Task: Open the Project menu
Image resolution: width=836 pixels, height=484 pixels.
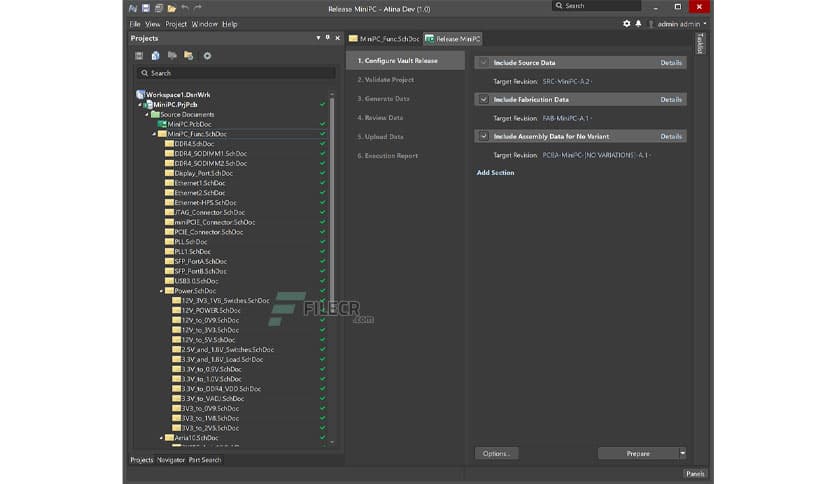Action: [x=176, y=24]
